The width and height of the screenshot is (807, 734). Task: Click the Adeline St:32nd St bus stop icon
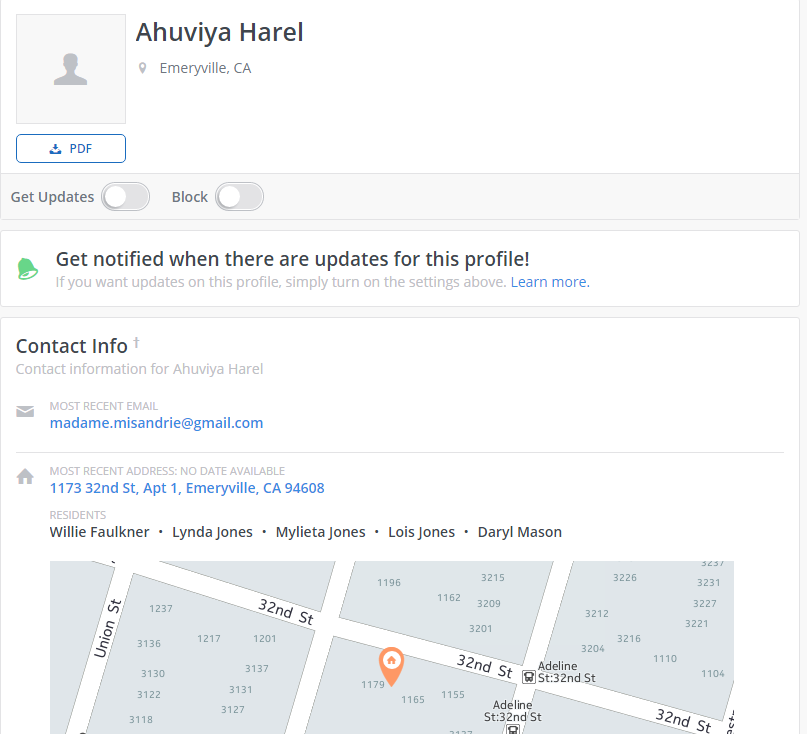[x=529, y=677]
